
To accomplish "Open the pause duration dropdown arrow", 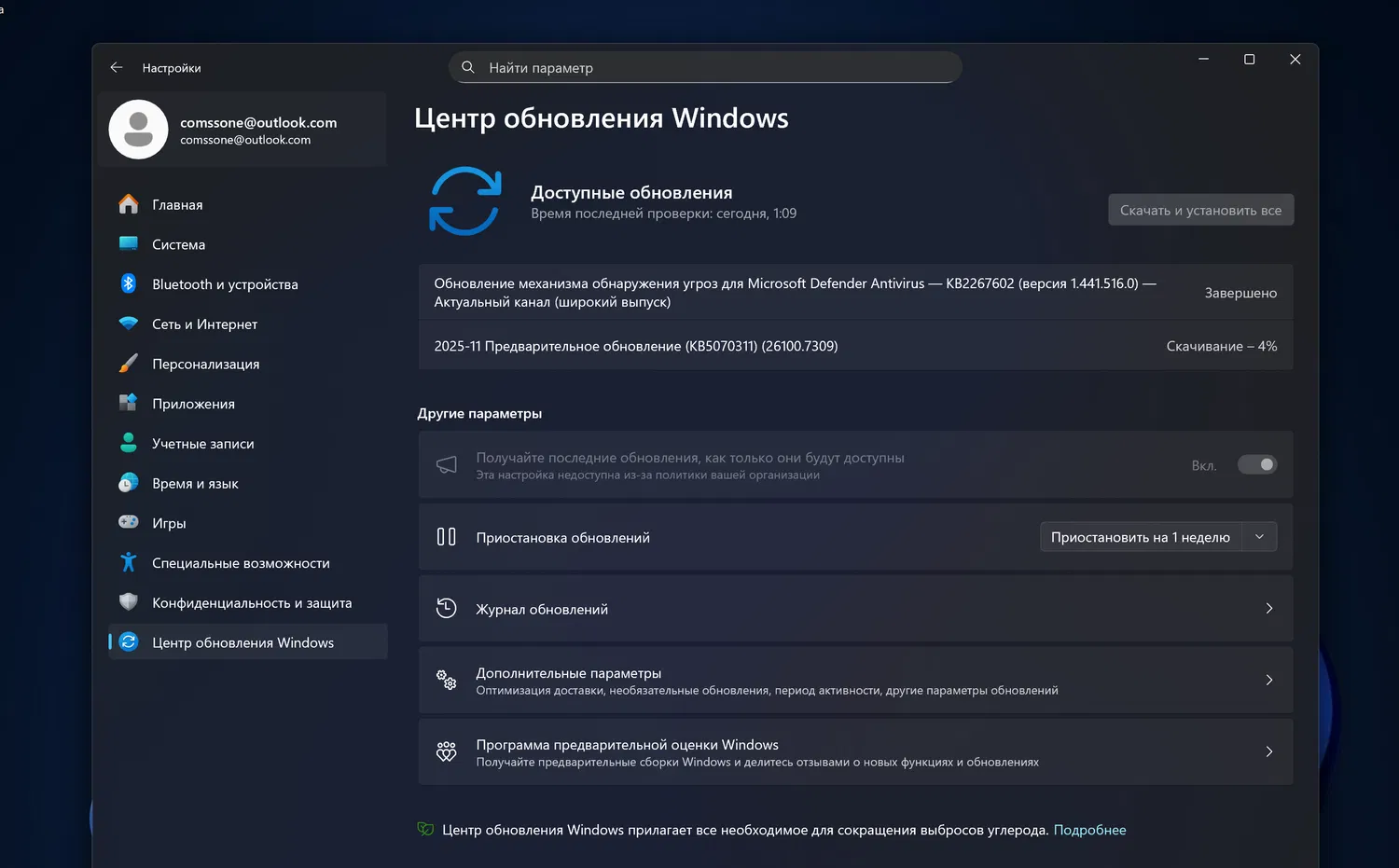I will point(1259,537).
